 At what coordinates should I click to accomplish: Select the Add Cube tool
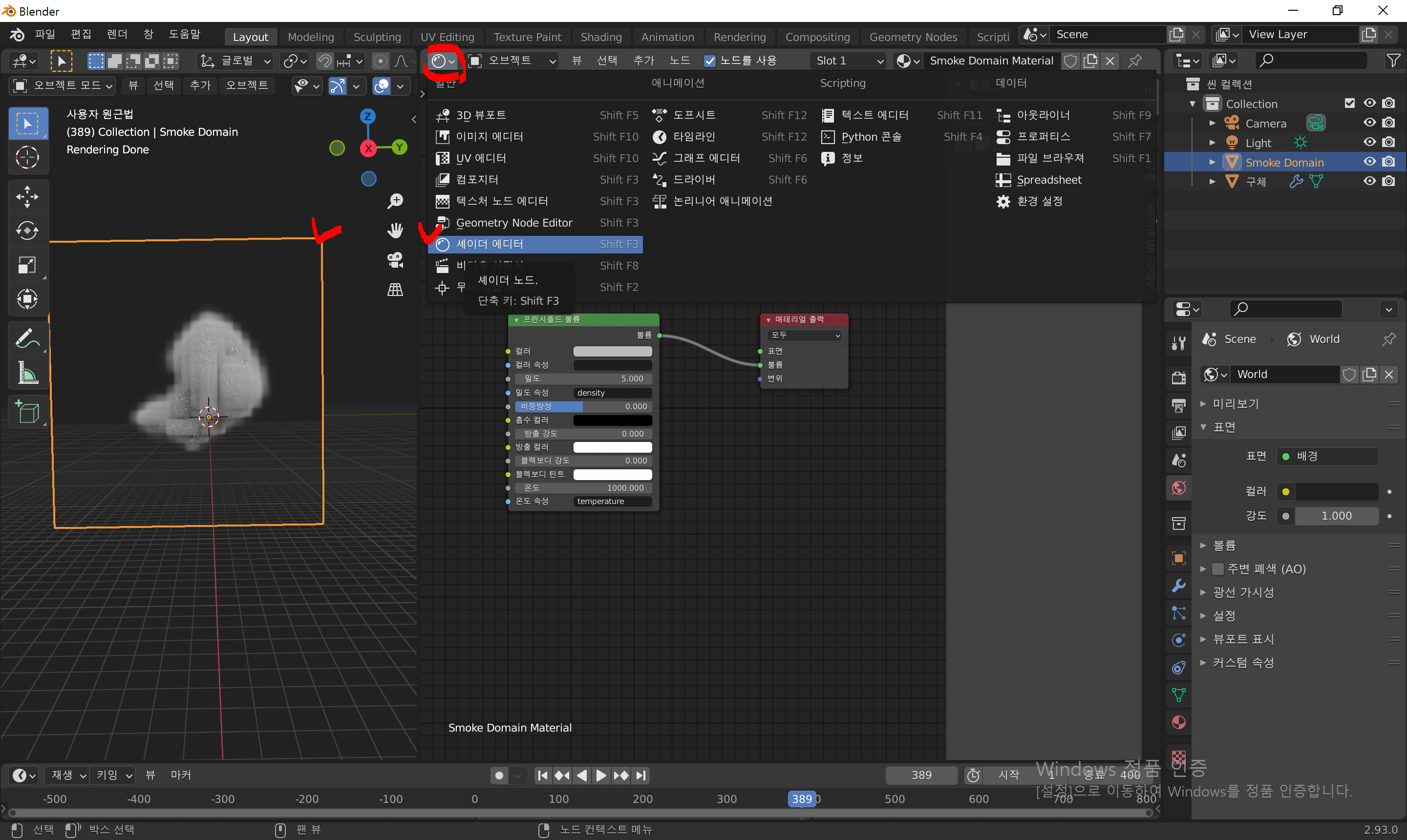point(28,412)
